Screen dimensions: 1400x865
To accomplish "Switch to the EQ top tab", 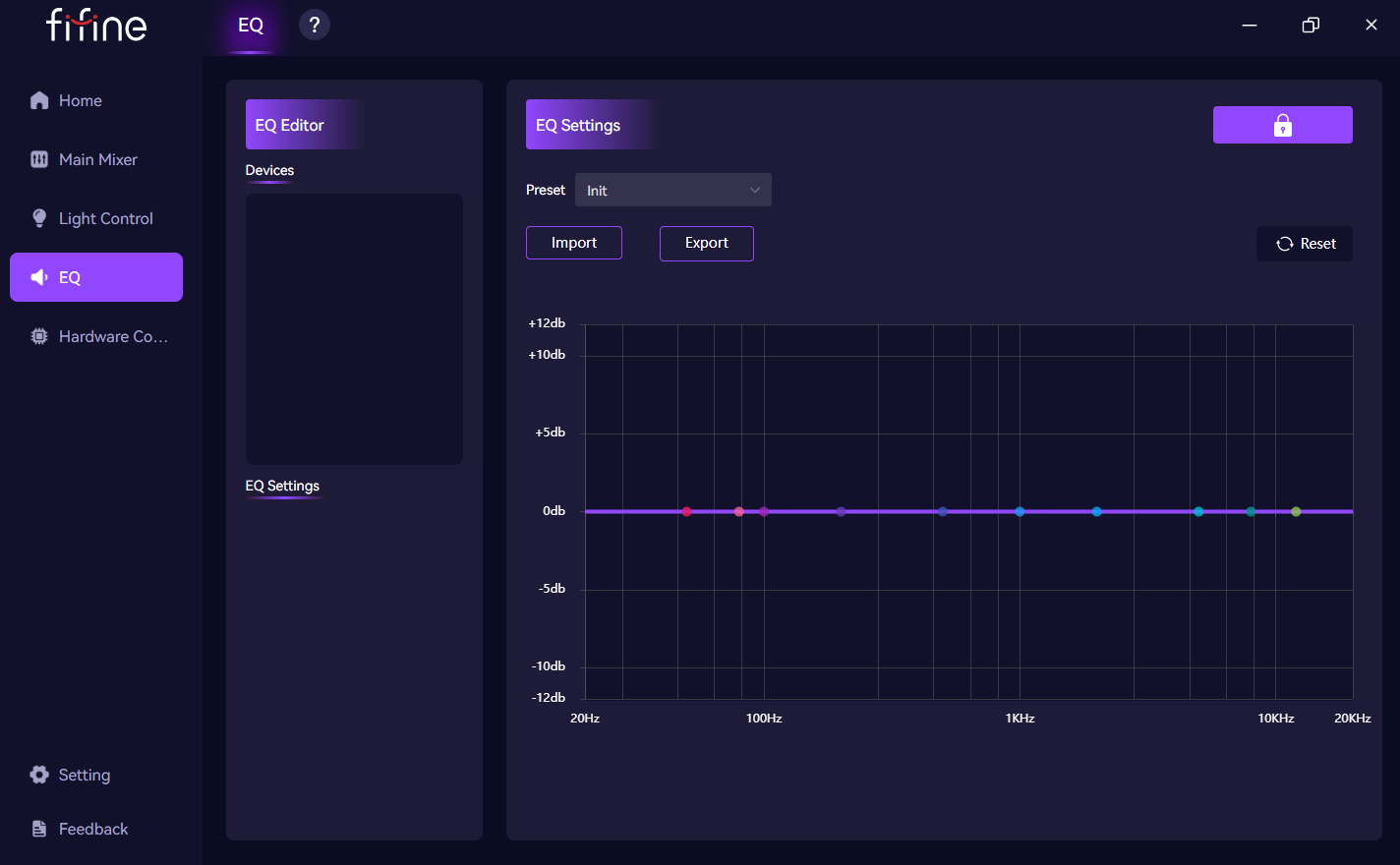I will coord(251,26).
